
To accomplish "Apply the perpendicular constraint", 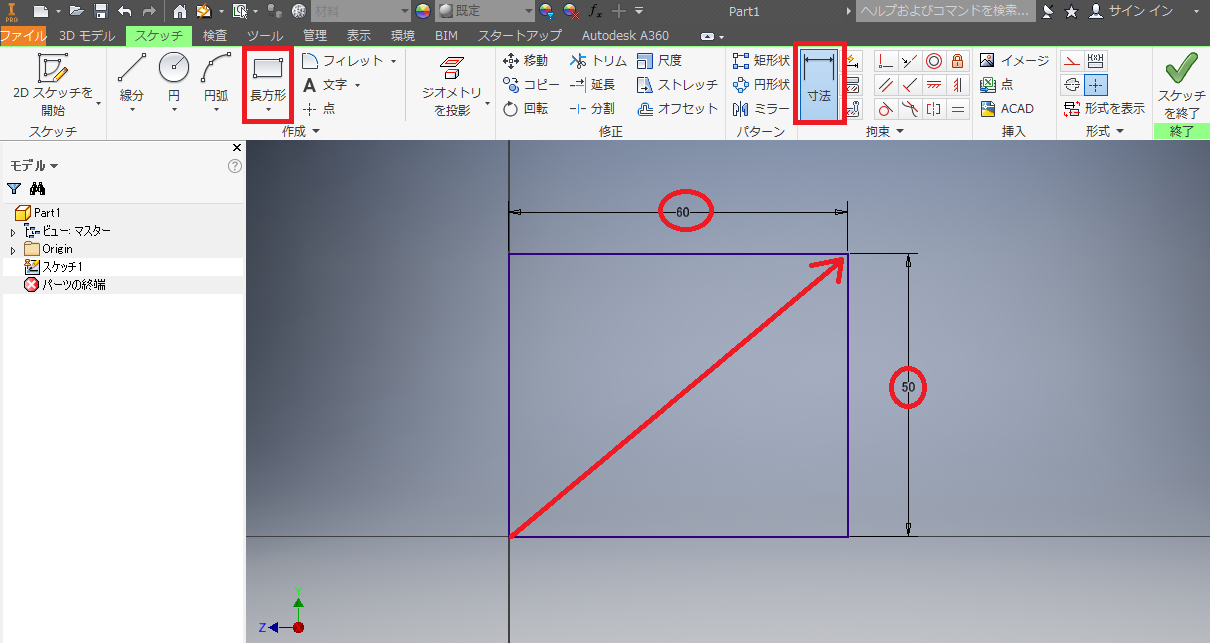I will pos(910,85).
